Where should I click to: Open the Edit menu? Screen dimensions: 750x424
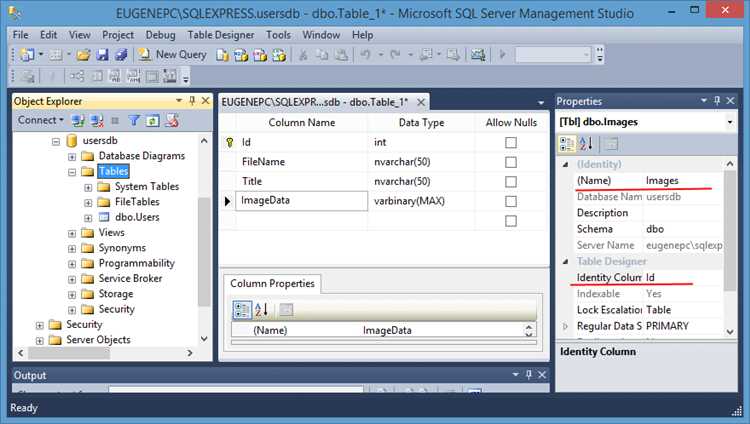[x=48, y=35]
